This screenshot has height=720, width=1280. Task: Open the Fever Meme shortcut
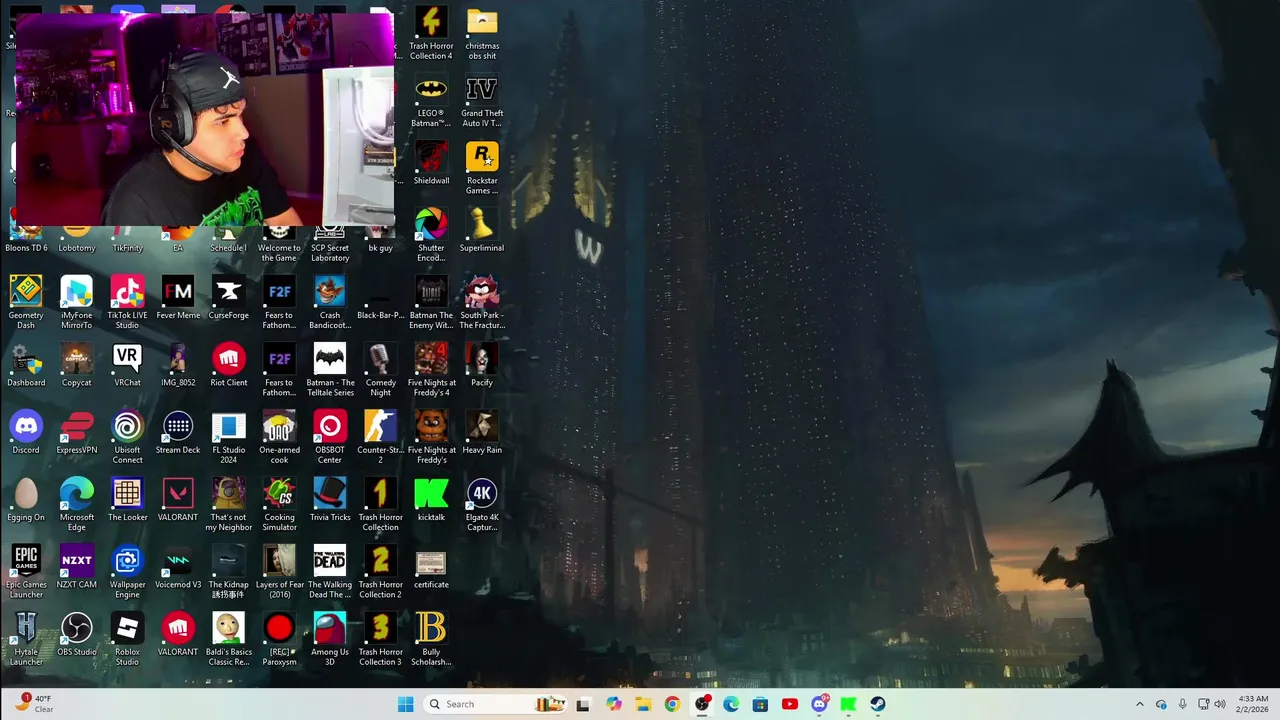178,298
